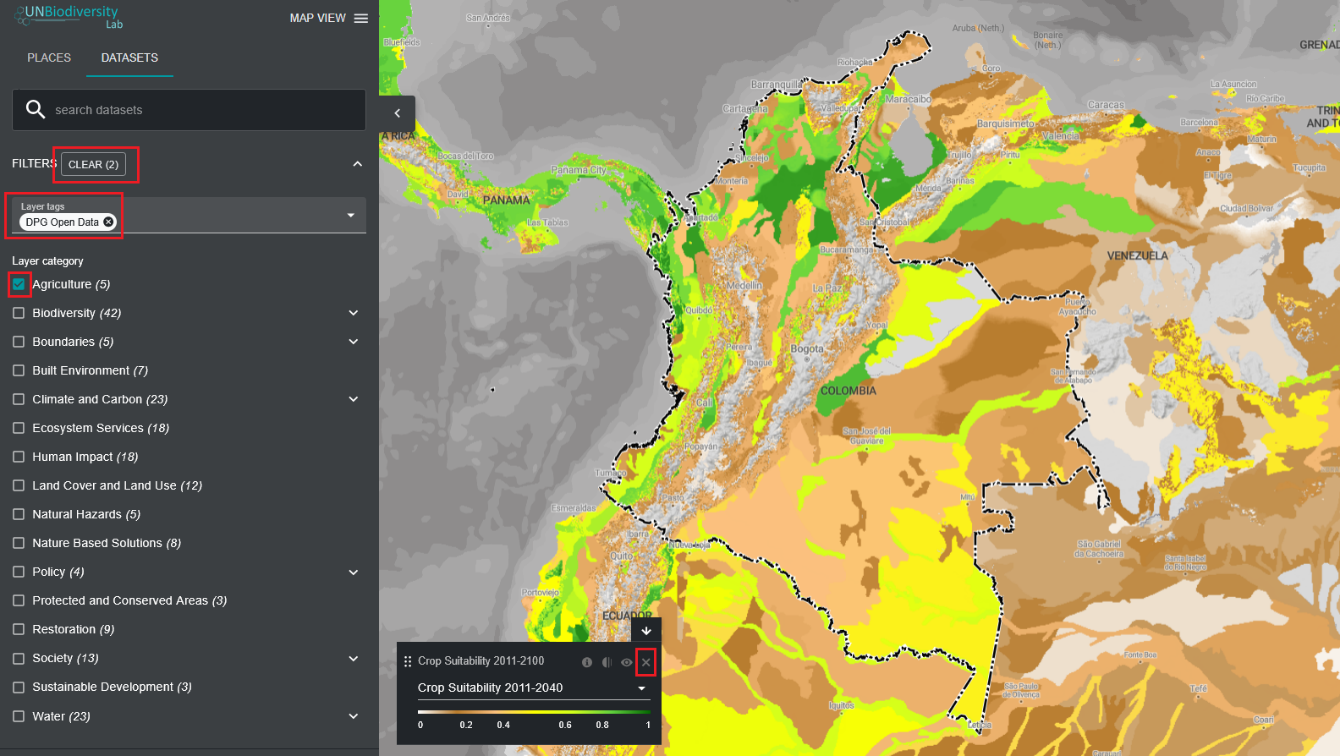Remove the Crop Suitability layer from legend

[646, 662]
